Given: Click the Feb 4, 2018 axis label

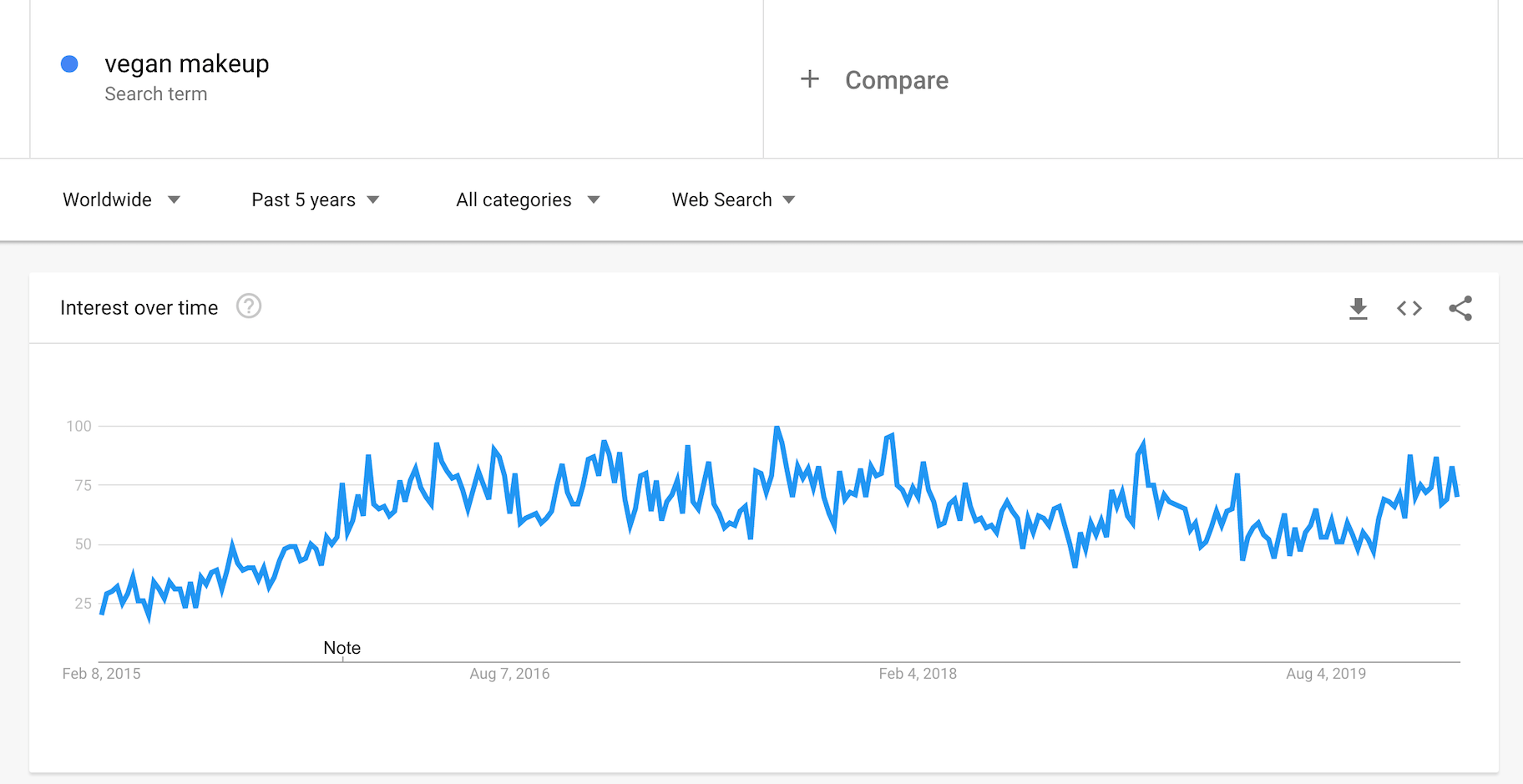Looking at the screenshot, I should point(918,674).
